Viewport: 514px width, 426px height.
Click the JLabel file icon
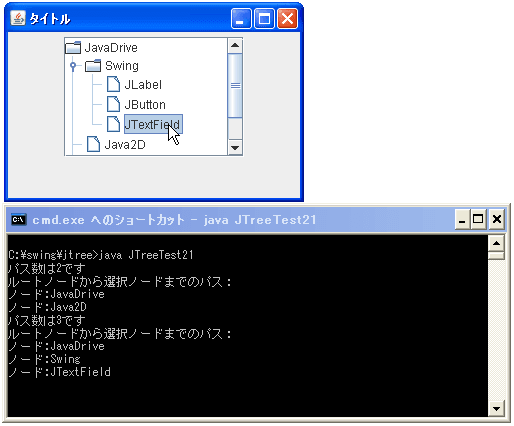[113, 84]
